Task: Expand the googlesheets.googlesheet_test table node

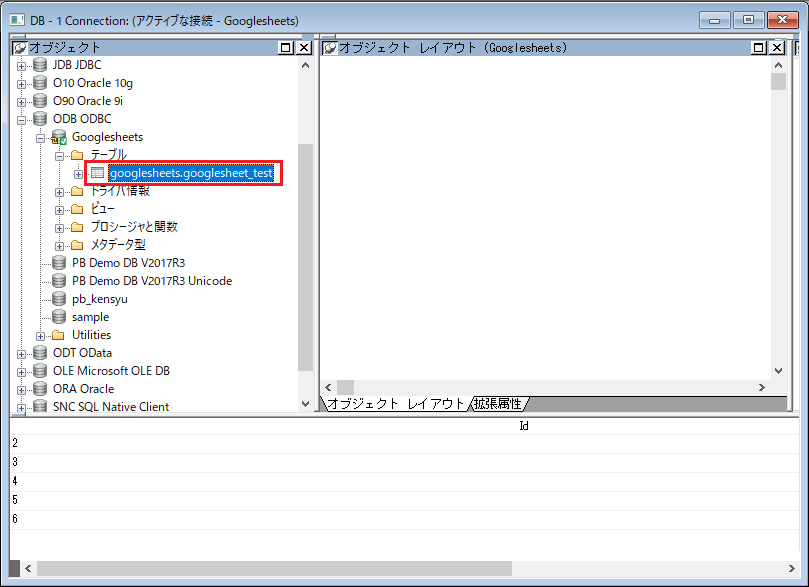Action: (79, 174)
